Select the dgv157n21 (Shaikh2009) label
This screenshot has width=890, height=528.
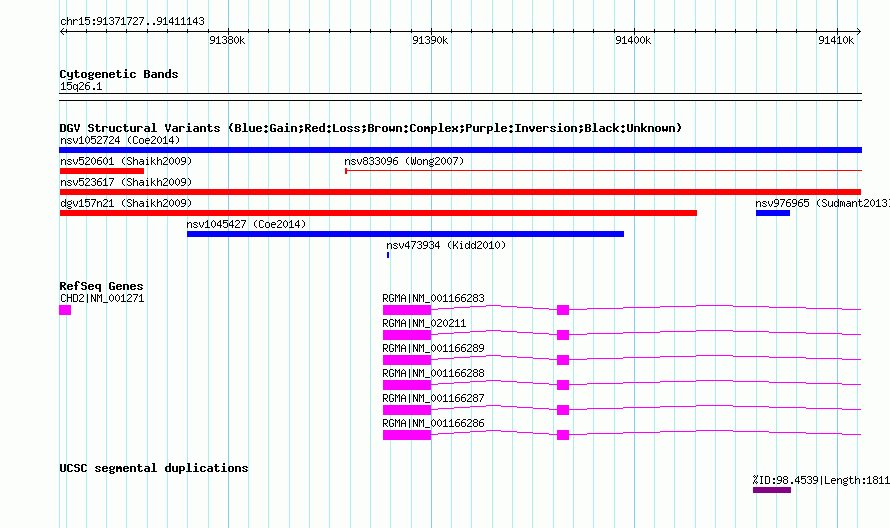[126, 203]
